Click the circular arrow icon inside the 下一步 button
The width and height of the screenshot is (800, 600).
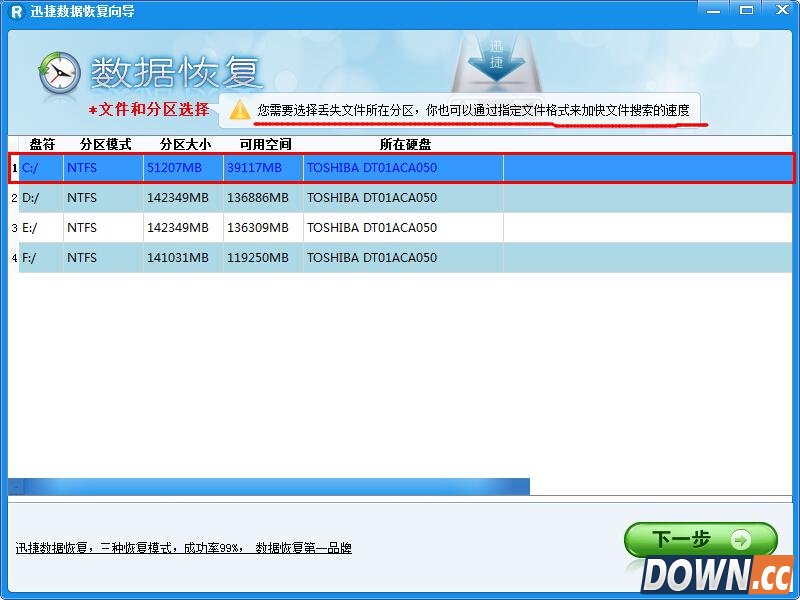(741, 537)
